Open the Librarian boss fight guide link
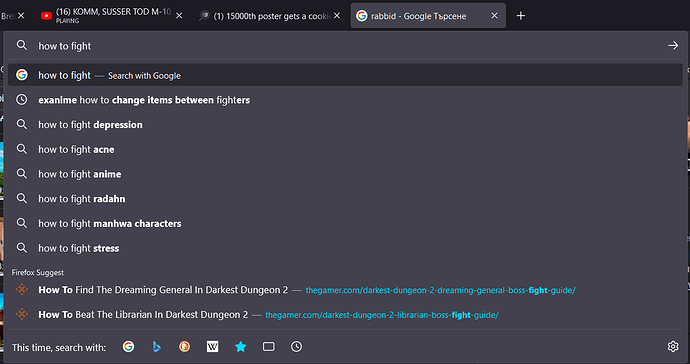The image size is (690, 364). (x=345, y=315)
